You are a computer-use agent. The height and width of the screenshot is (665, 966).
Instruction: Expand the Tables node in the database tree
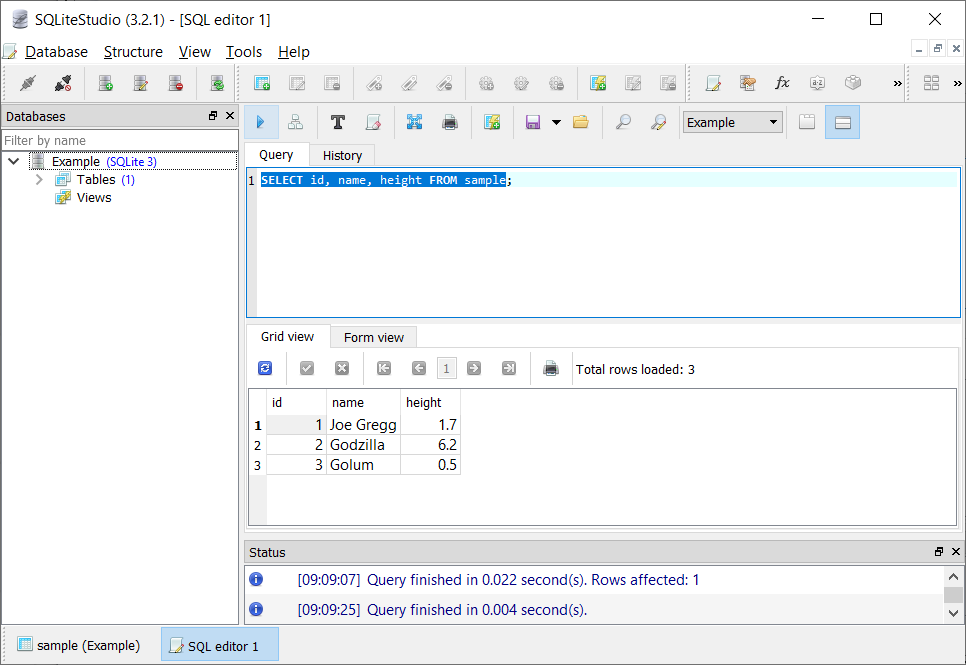(x=39, y=179)
